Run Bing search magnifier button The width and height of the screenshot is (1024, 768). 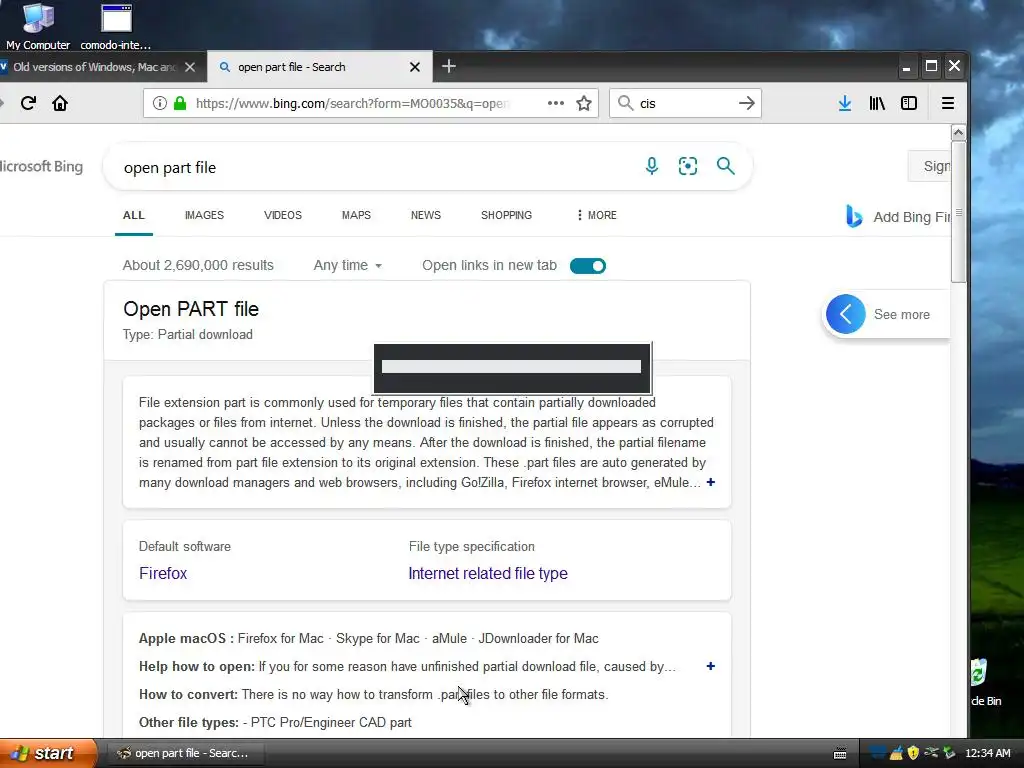(x=726, y=166)
